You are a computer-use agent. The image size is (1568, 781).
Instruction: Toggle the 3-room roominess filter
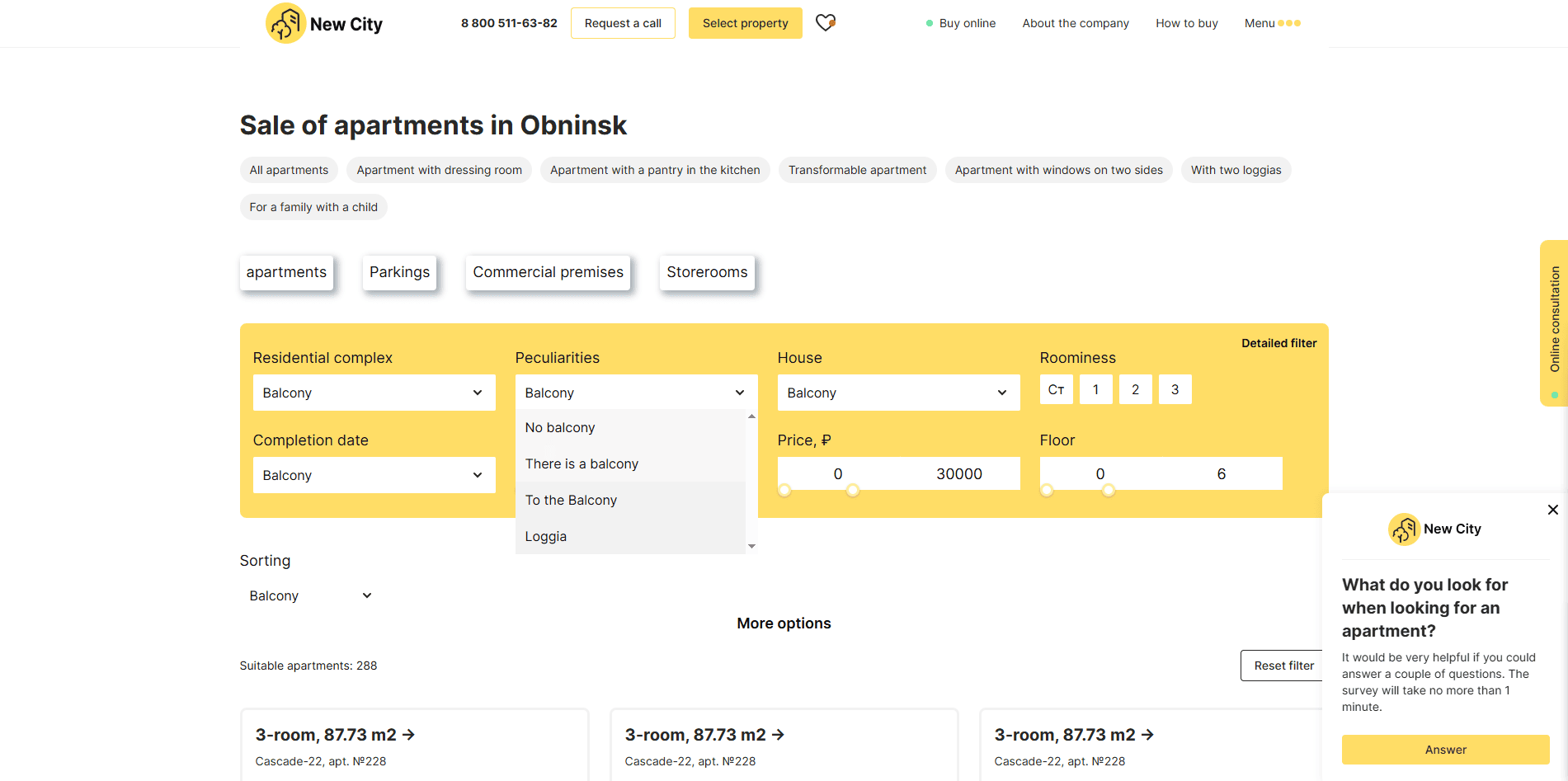pos(1175,390)
